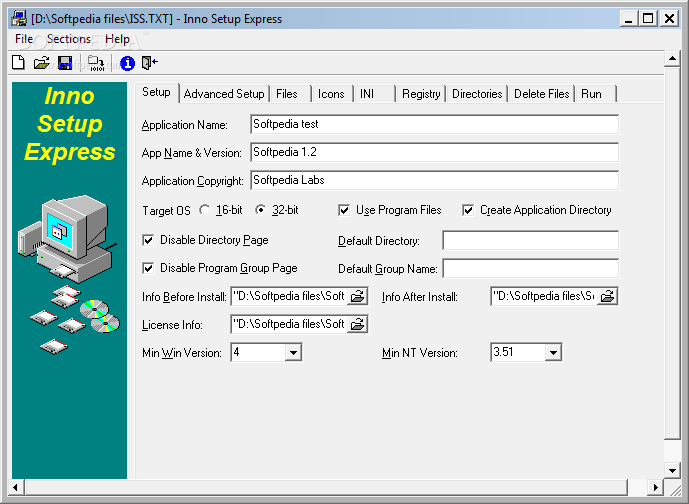The height and width of the screenshot is (504, 689).
Task: Click the vertical scrollbar down arrow
Action: (x=672, y=471)
